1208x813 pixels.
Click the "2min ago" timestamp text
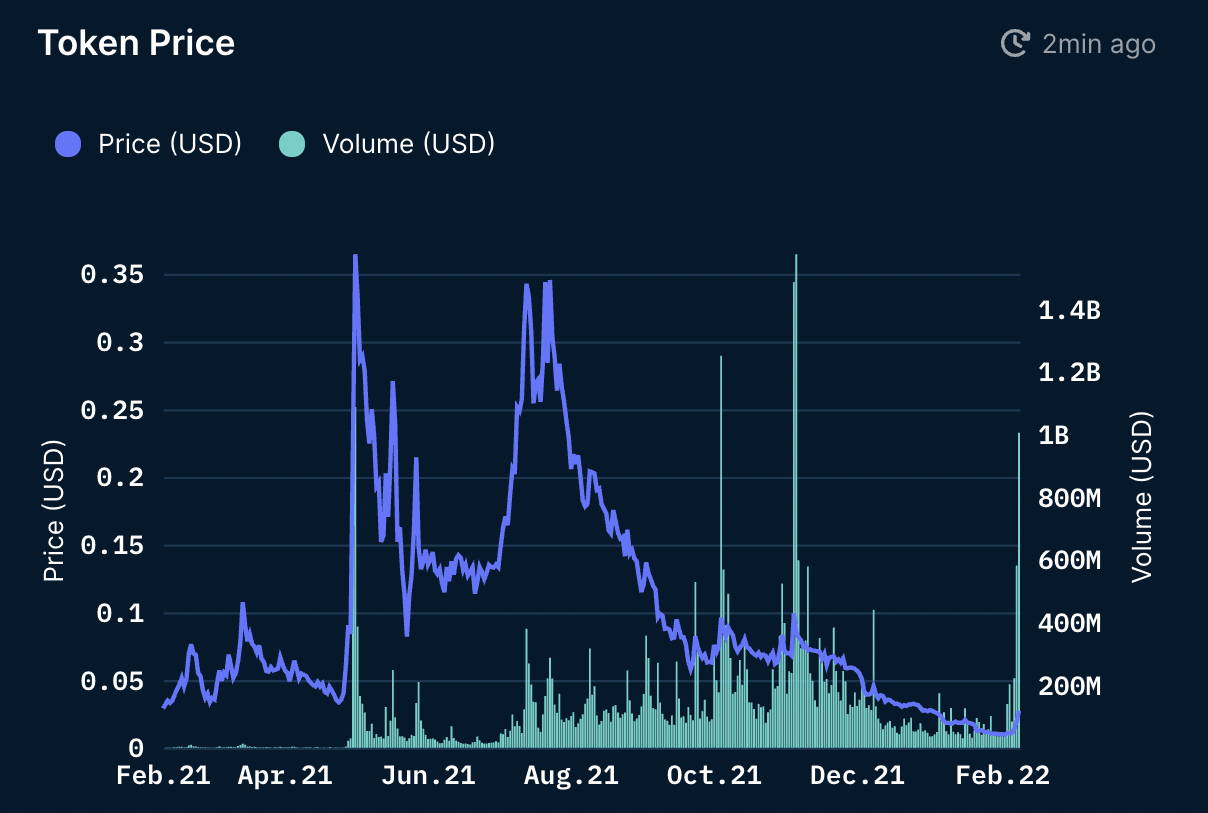tap(1098, 44)
